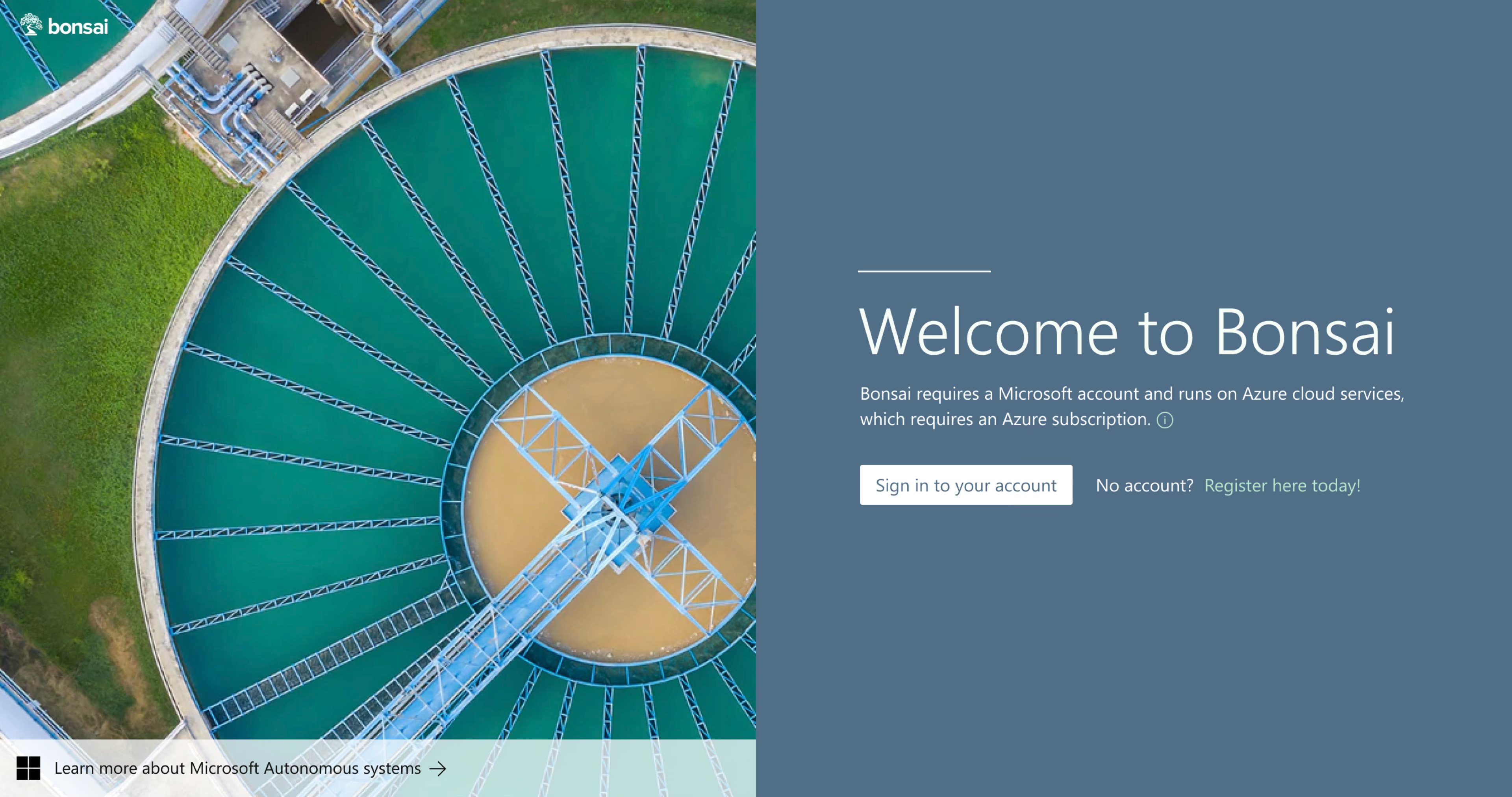Click the empty blue-gray panel below sign-in
Viewport: 1512px width, 797px height.
pyautogui.click(x=1133, y=645)
